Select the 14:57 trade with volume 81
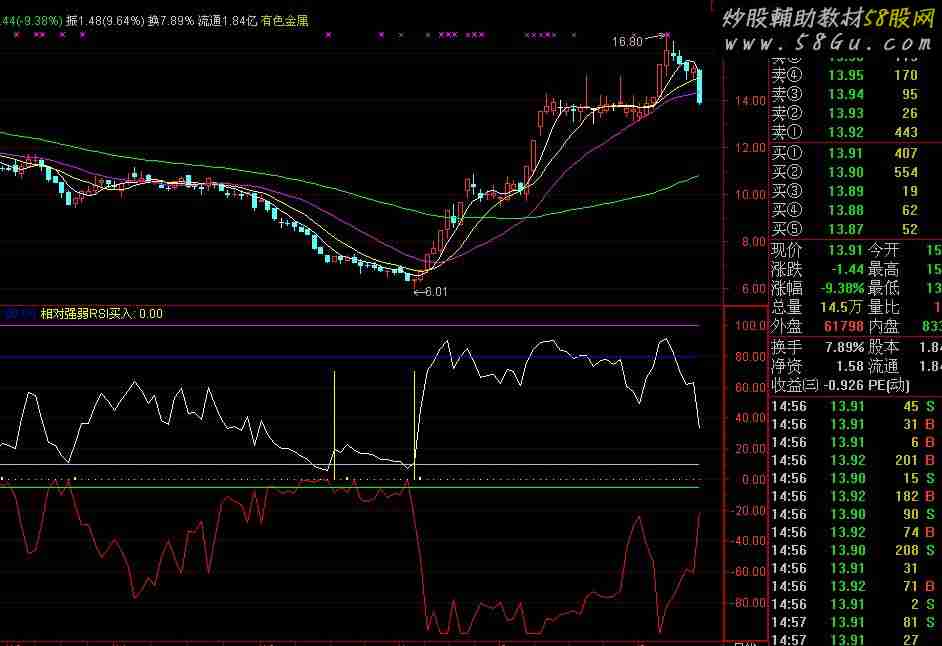Viewport: 942px width, 646px height. (x=855, y=623)
